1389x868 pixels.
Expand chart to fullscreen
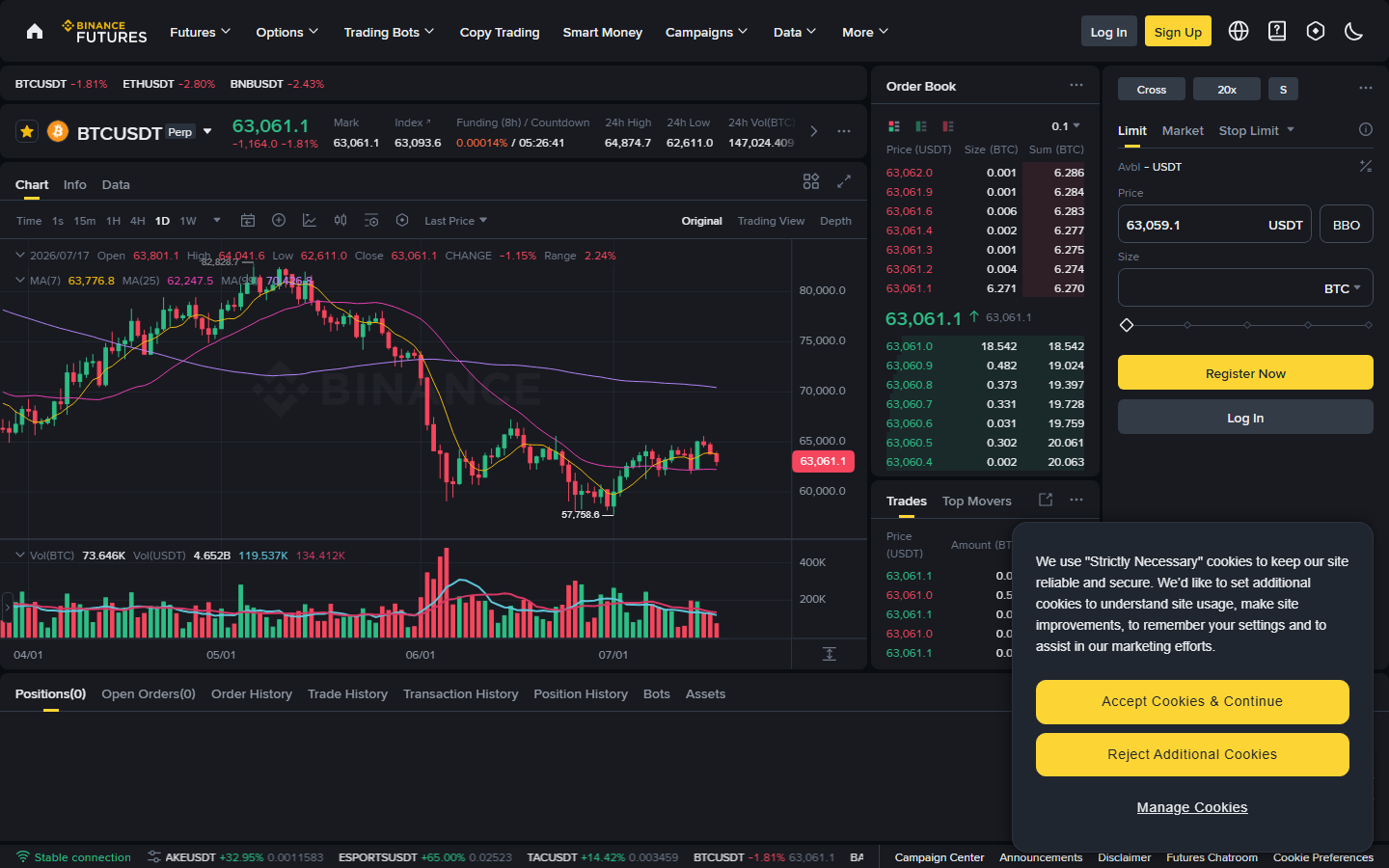[844, 181]
